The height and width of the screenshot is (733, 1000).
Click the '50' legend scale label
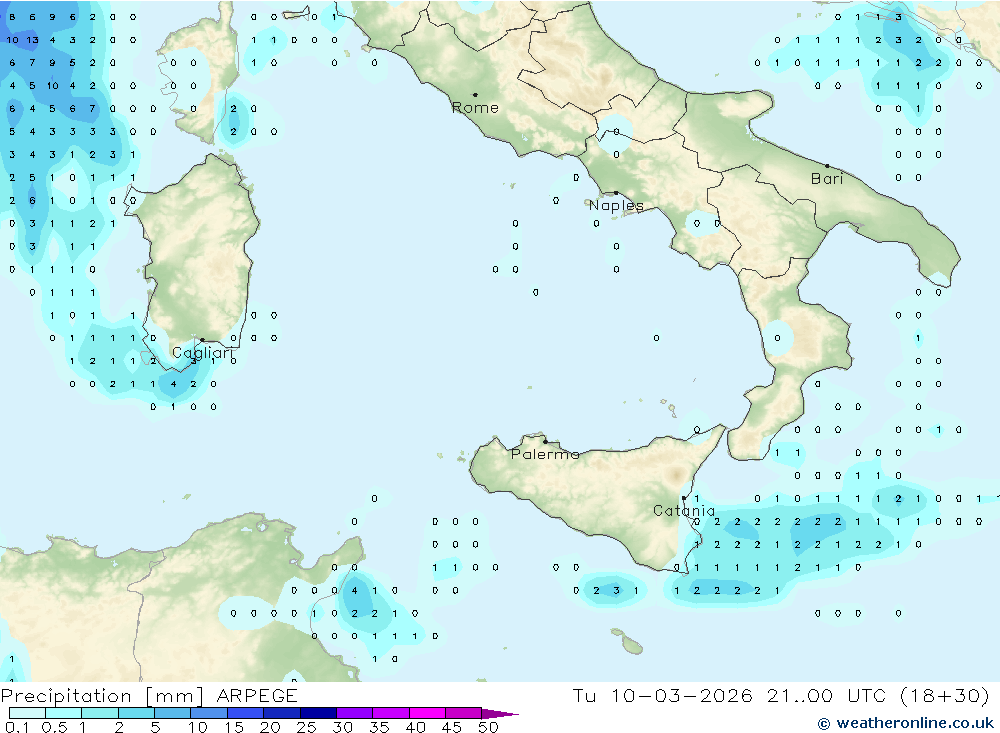click(x=488, y=727)
